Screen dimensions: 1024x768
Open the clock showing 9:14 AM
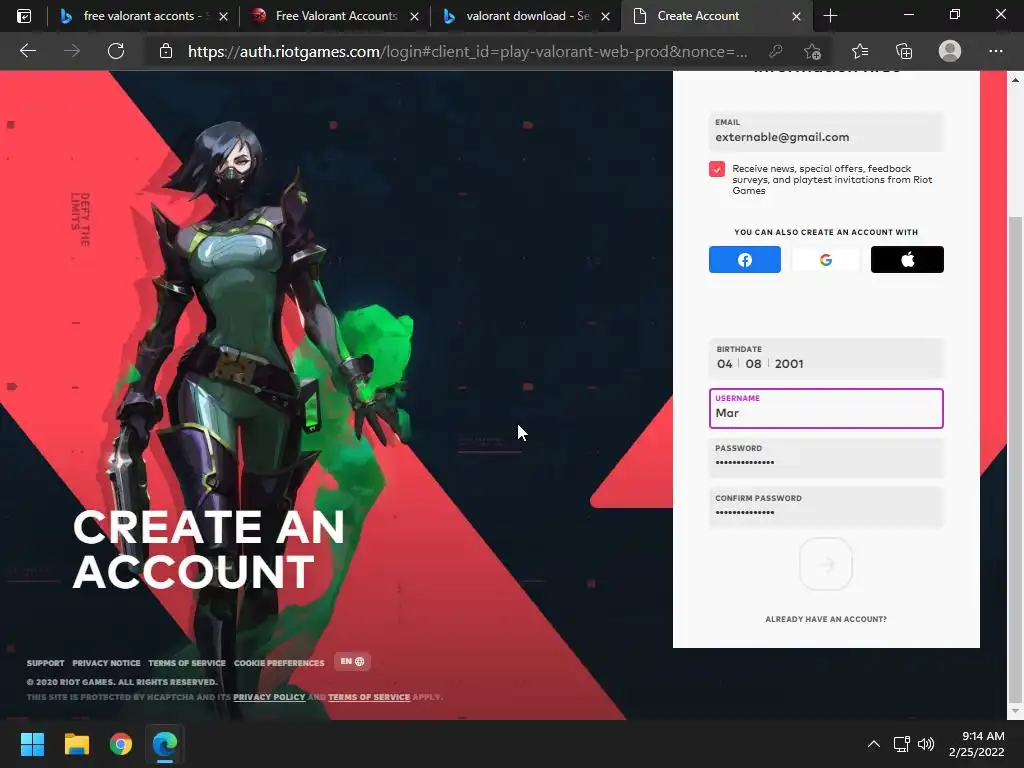point(976,744)
